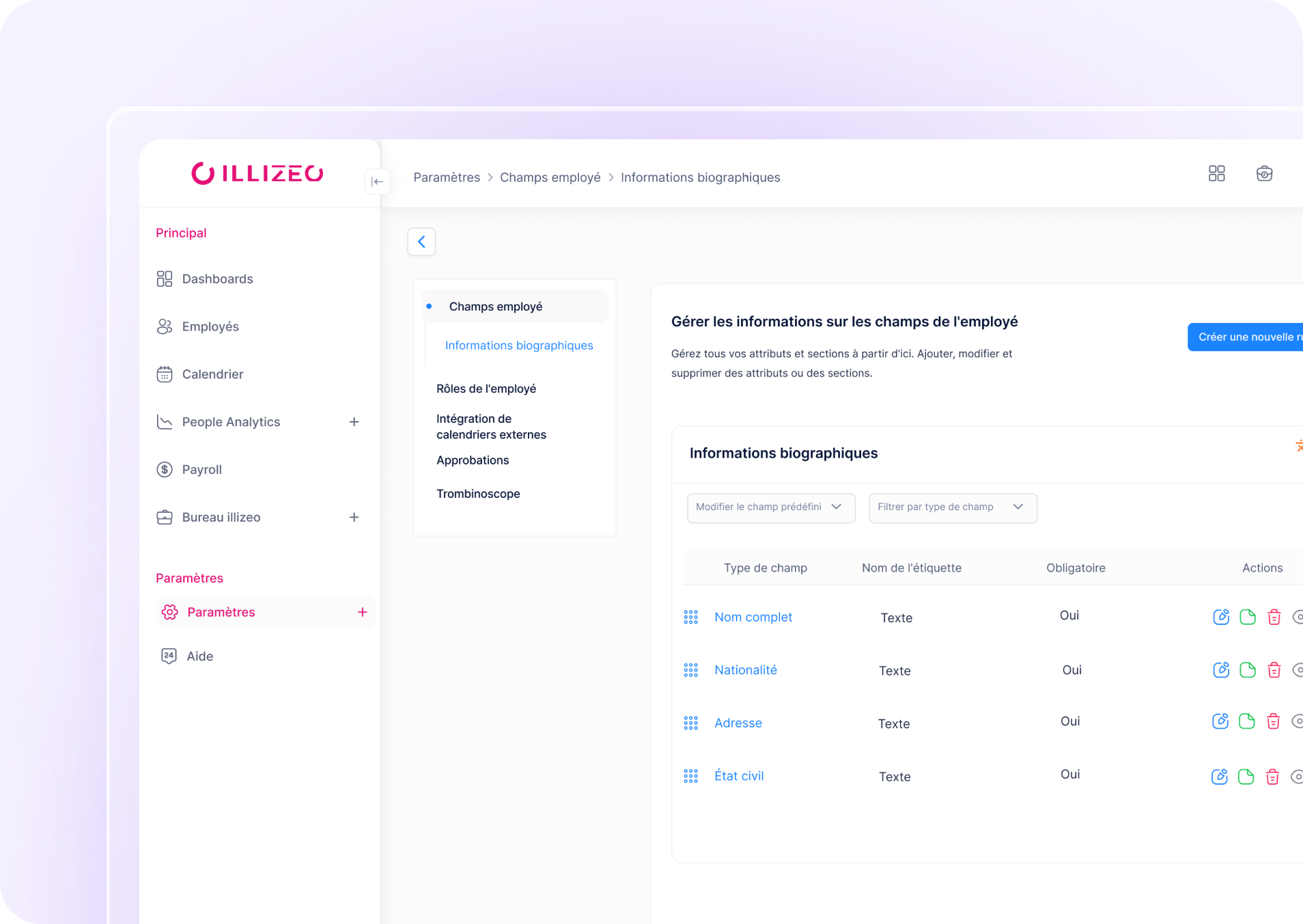This screenshot has width=1303, height=924.
Task: Click the camera icon in top header
Action: [x=1264, y=173]
